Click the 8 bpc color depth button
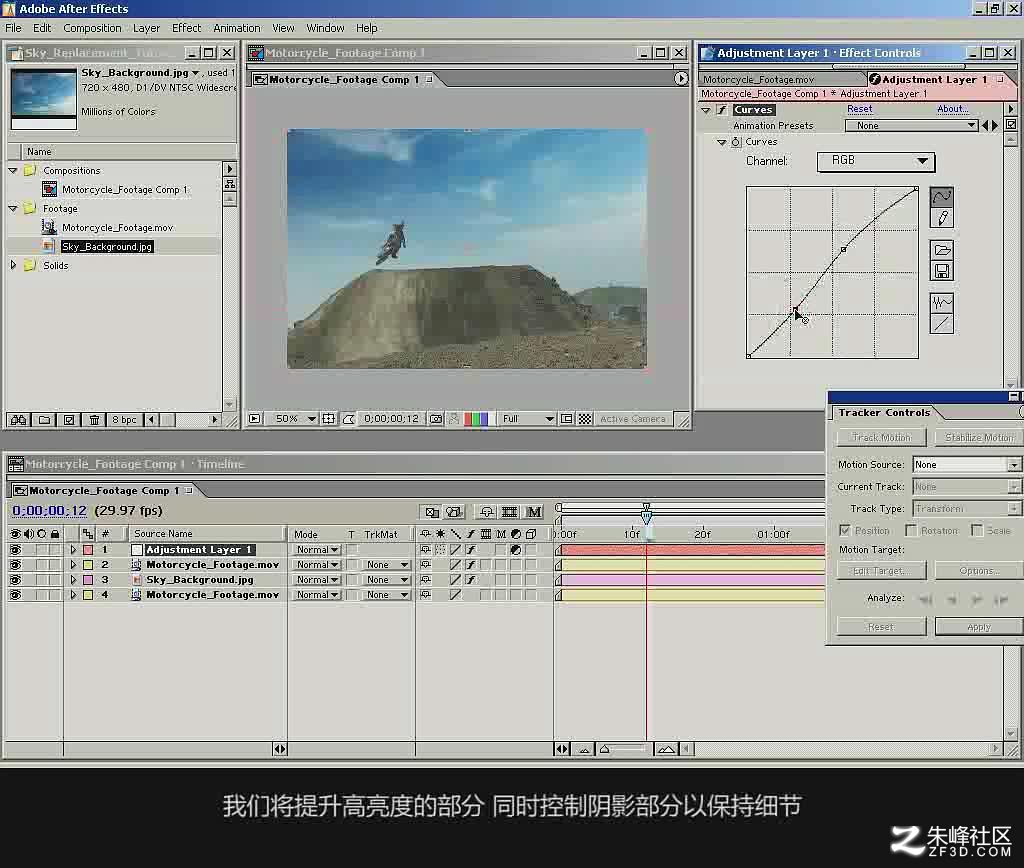The image size is (1024, 868). point(124,420)
